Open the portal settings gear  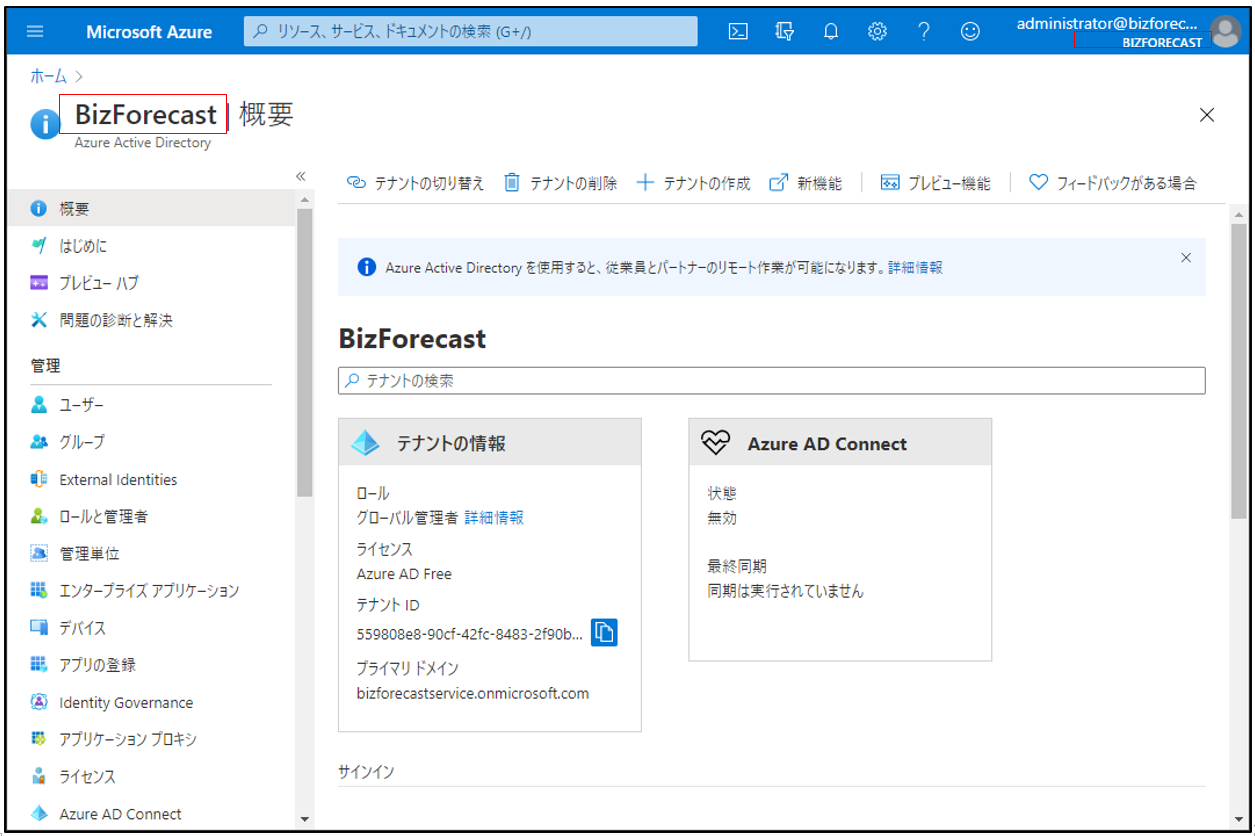(x=877, y=31)
